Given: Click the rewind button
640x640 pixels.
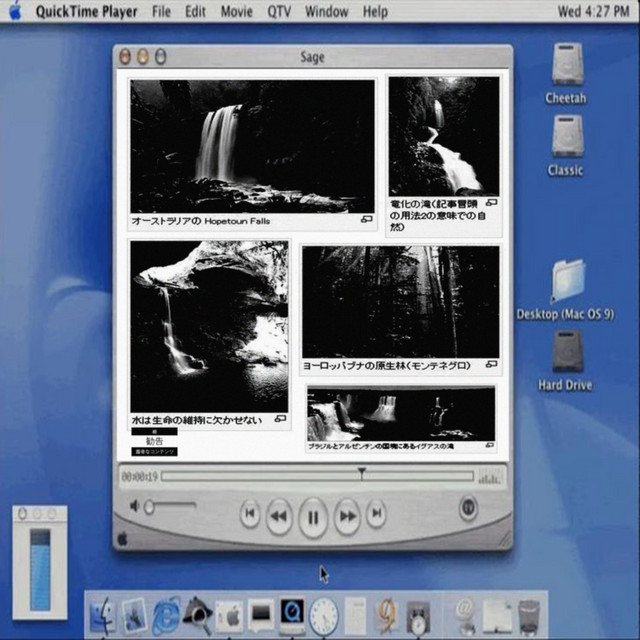Looking at the screenshot, I should point(279,516).
